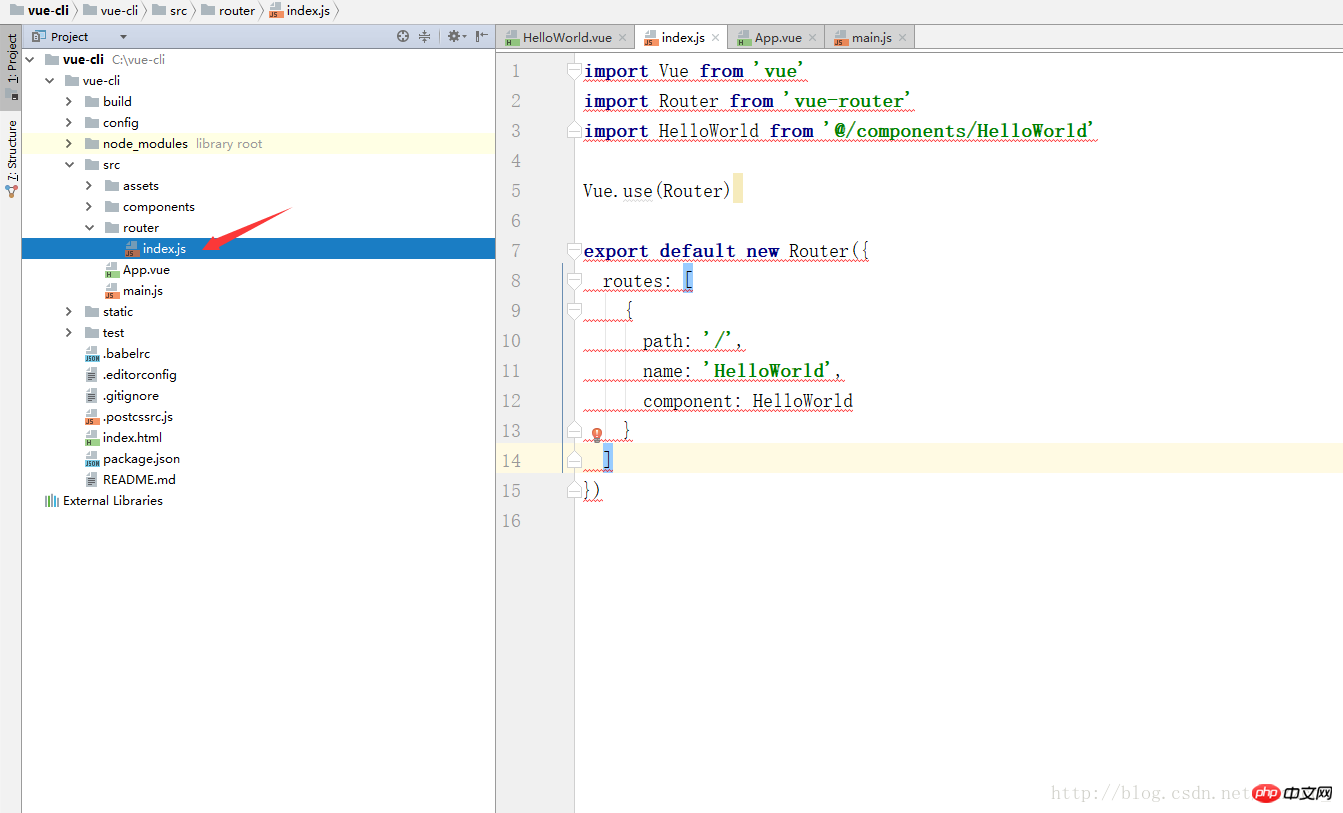This screenshot has height=813, width=1343.
Task: Expand the config folder
Action: (x=69, y=122)
